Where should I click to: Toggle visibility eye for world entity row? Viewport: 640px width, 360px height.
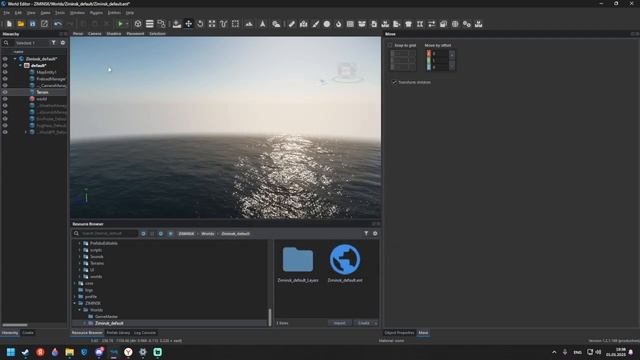[x=5, y=99]
